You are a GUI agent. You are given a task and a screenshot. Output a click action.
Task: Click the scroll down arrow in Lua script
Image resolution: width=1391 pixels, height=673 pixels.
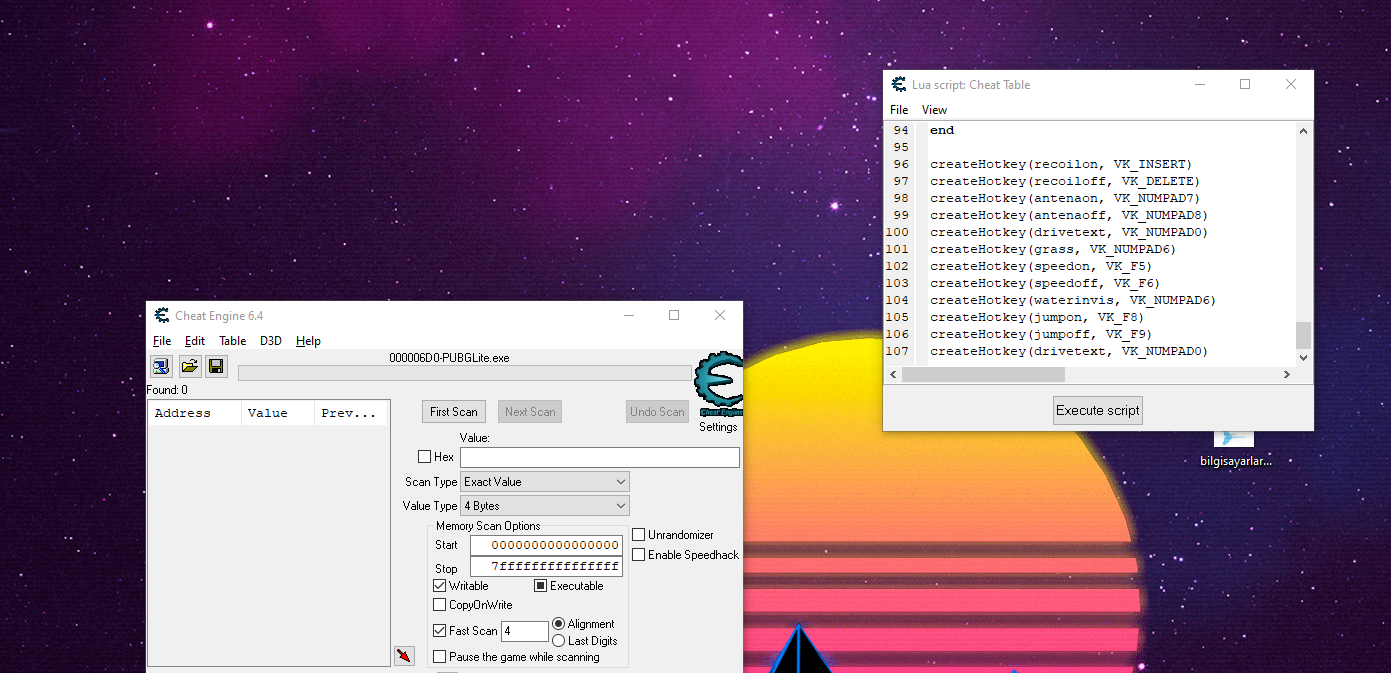point(1303,357)
